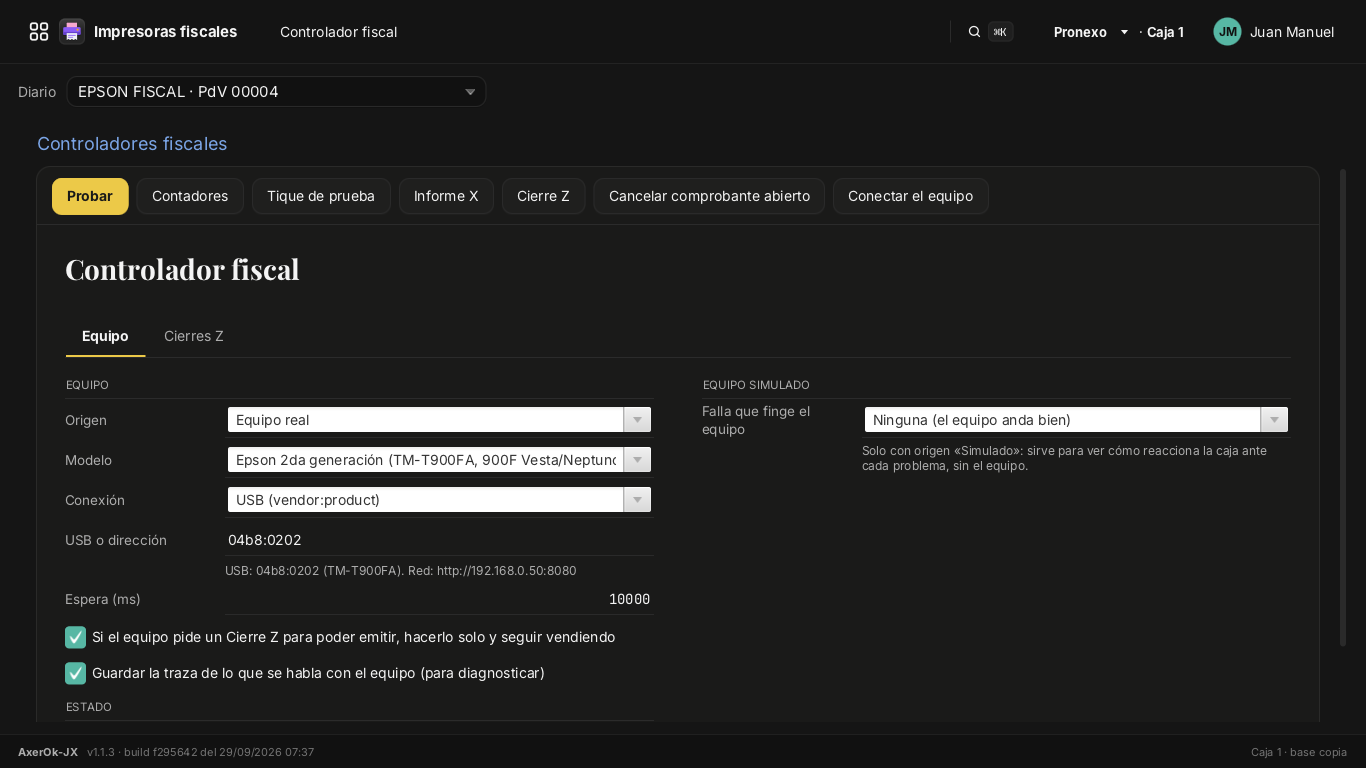Open the Conexión combo box

click(439, 500)
